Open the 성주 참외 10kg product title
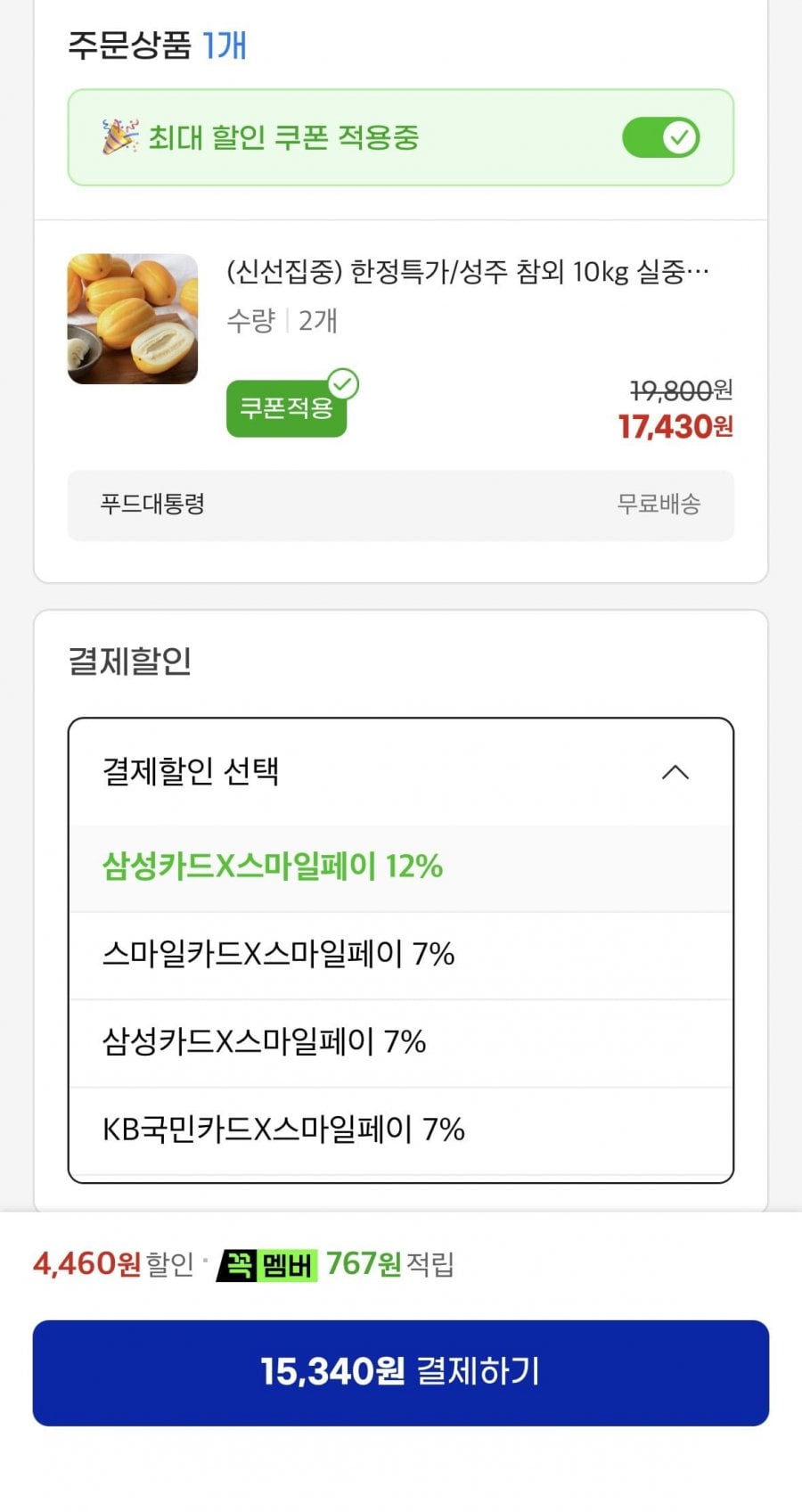This screenshot has height=1512, width=802. tap(468, 271)
